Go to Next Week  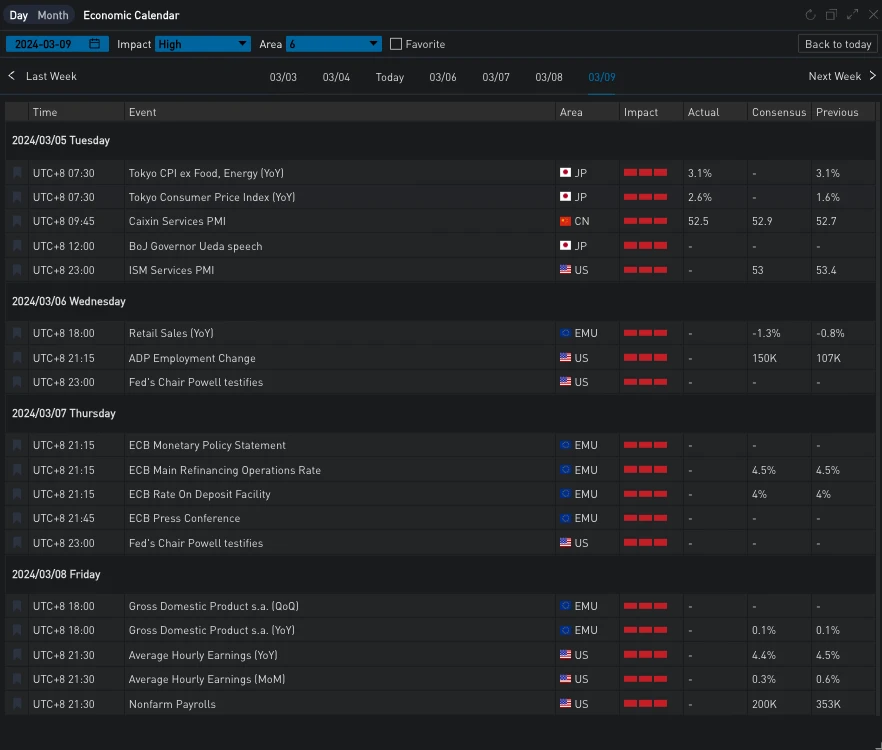pyautogui.click(x=842, y=76)
